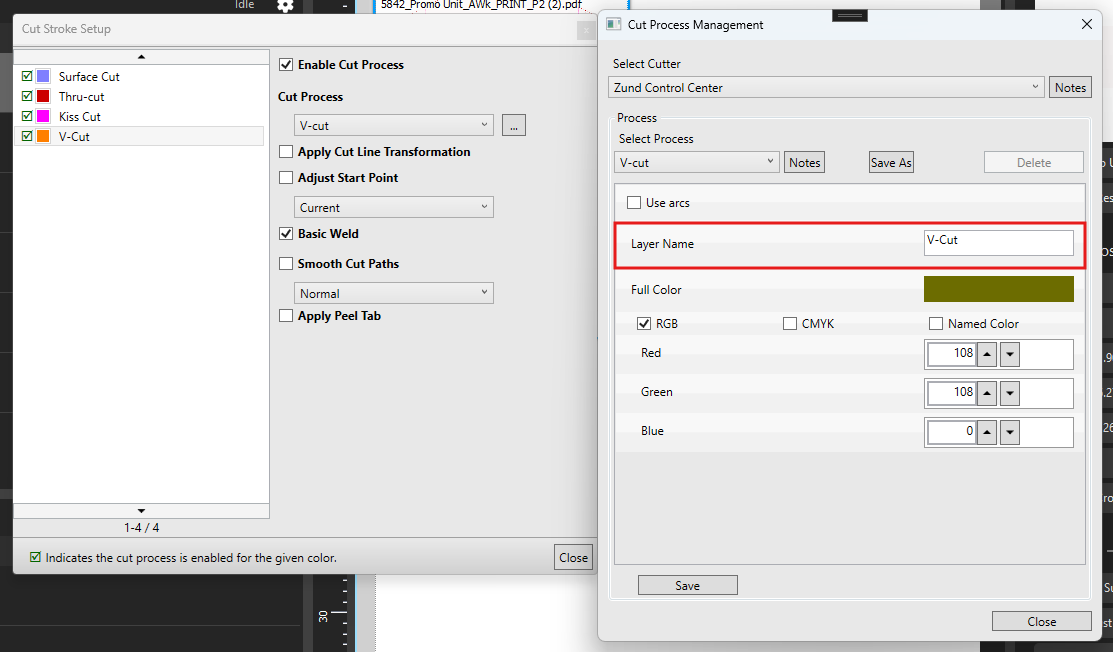Enable Smooth Cut Paths
This screenshot has height=652, width=1113.
click(x=286, y=263)
